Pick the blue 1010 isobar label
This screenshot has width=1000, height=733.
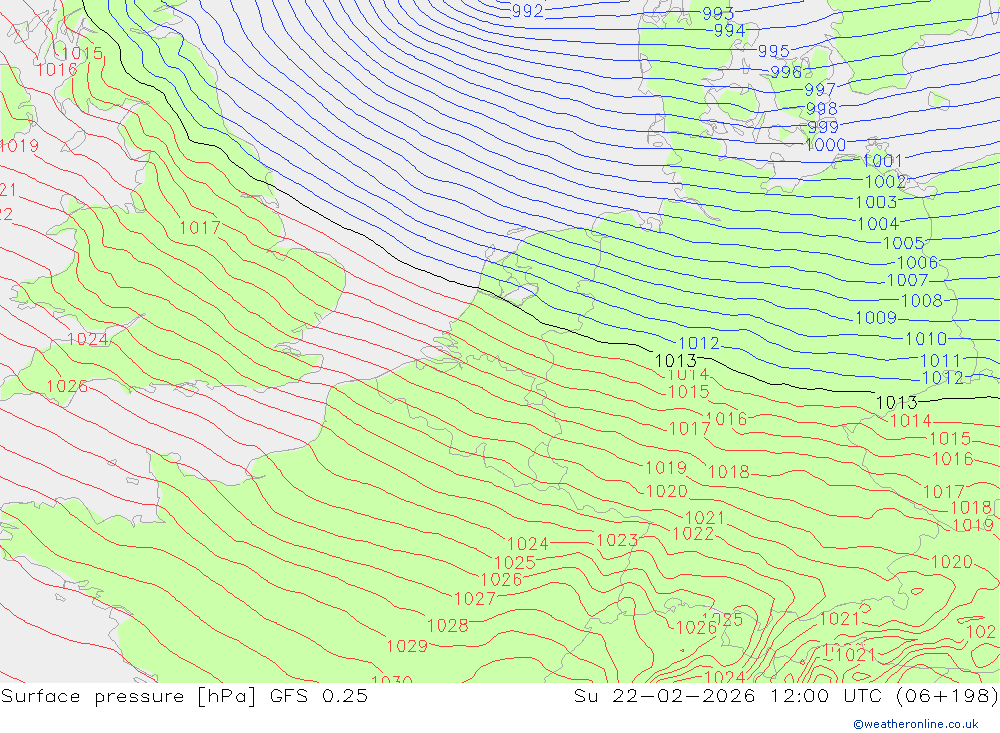click(x=926, y=339)
